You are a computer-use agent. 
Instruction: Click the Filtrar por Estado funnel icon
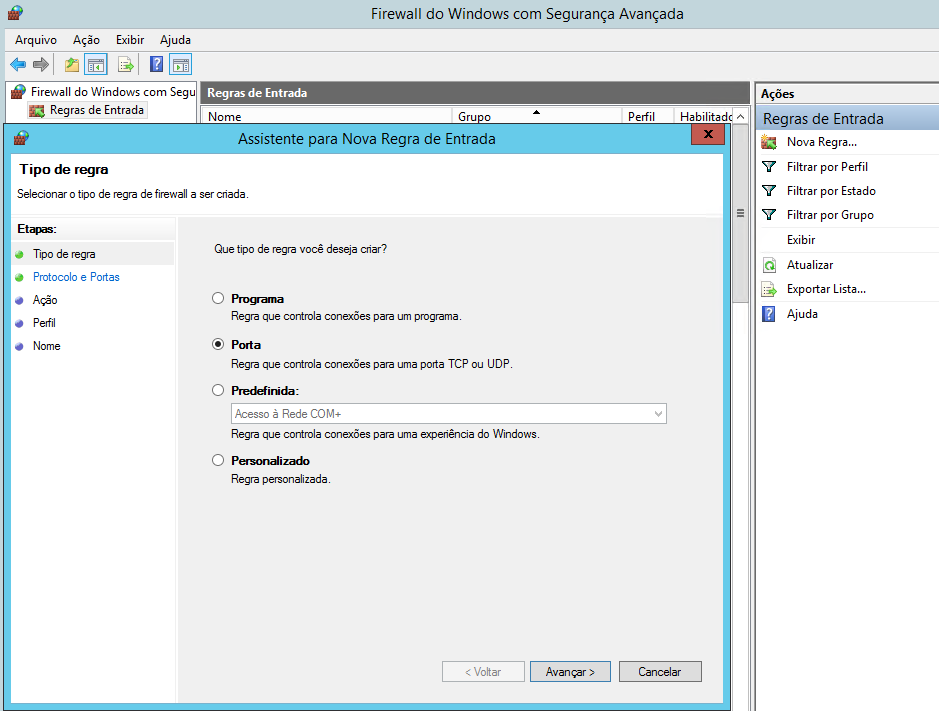coord(769,190)
